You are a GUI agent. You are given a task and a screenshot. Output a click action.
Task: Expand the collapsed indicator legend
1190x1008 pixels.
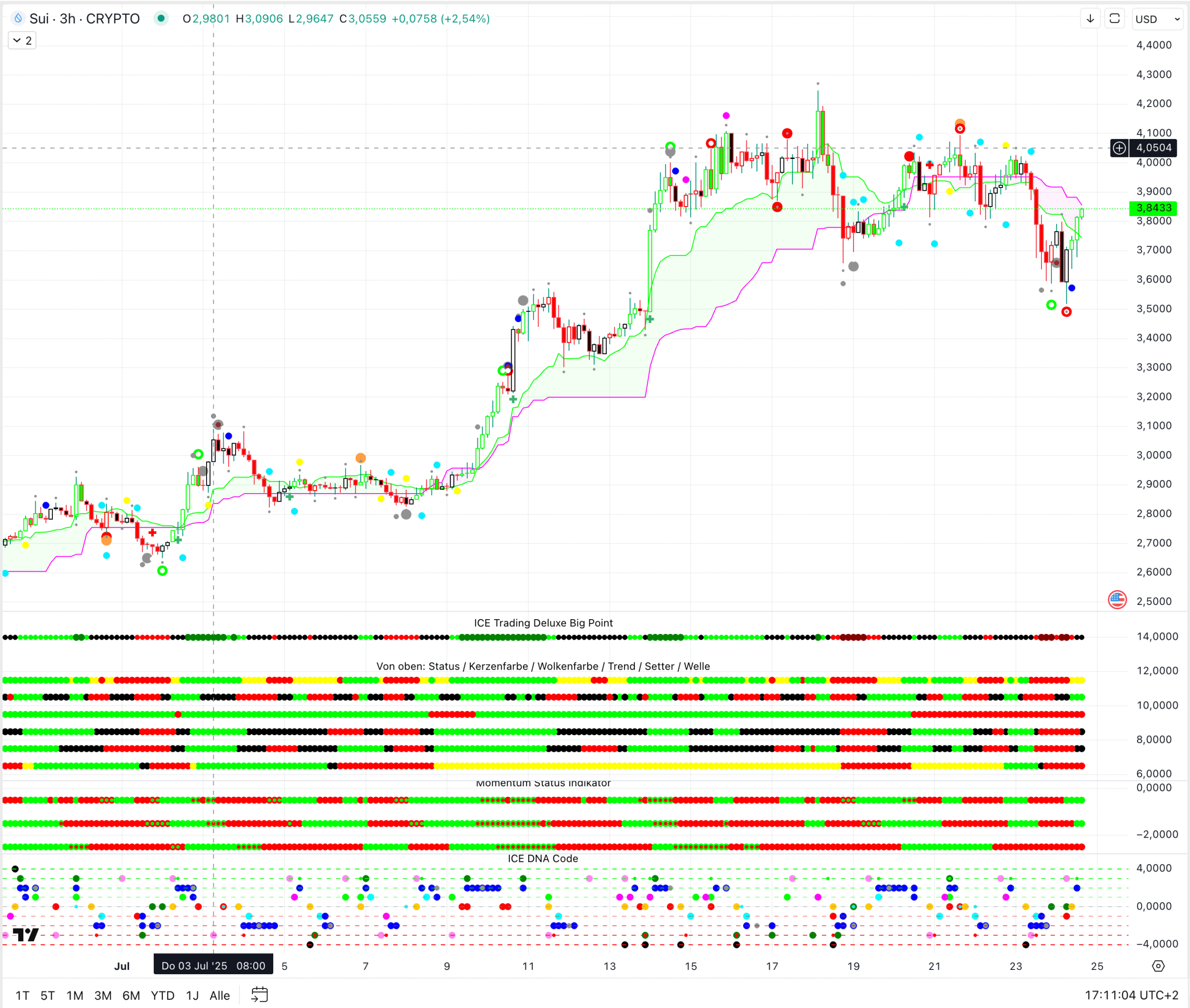22,40
